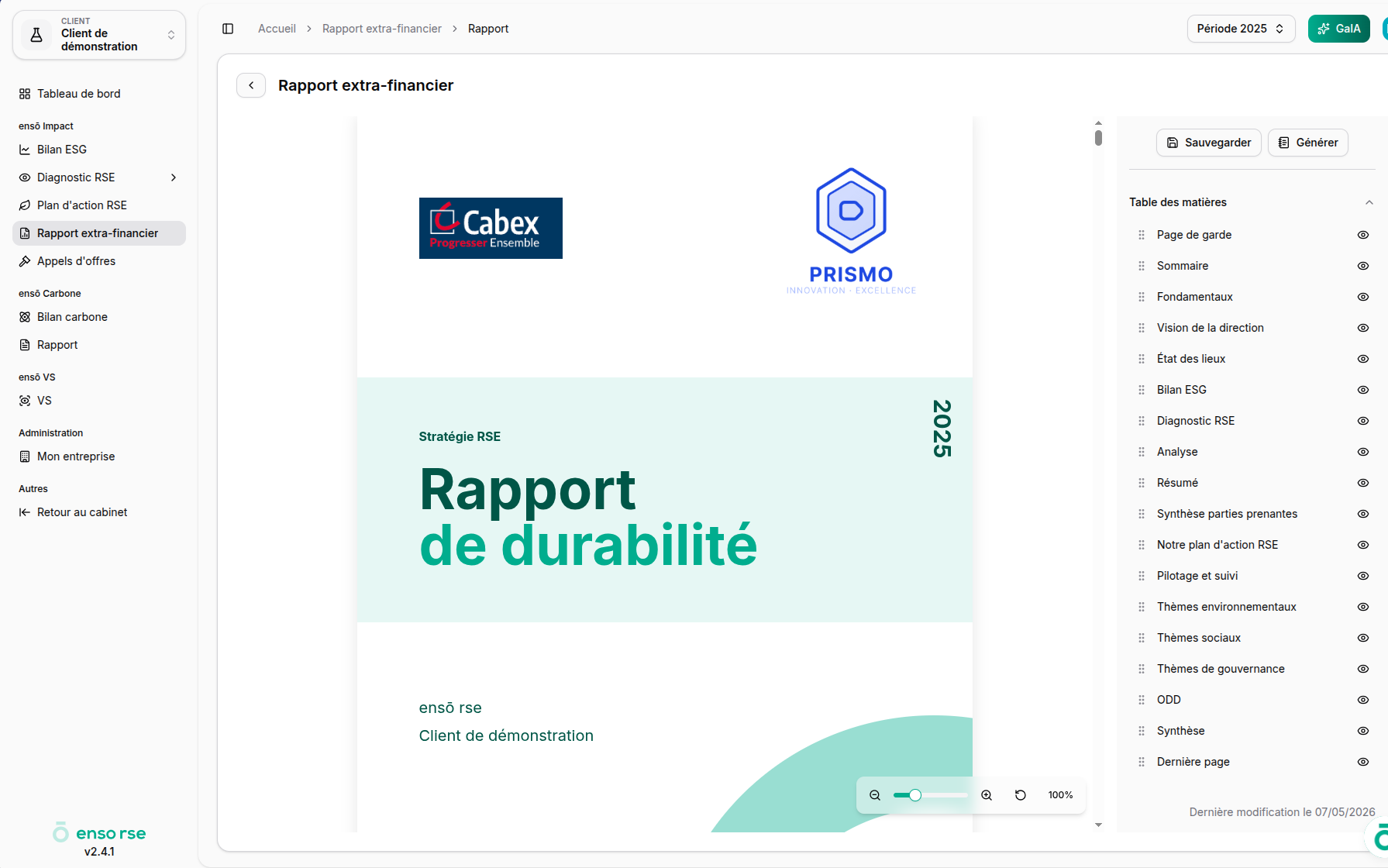Click the zoom level slider handle
1388x868 pixels.
tap(915, 795)
